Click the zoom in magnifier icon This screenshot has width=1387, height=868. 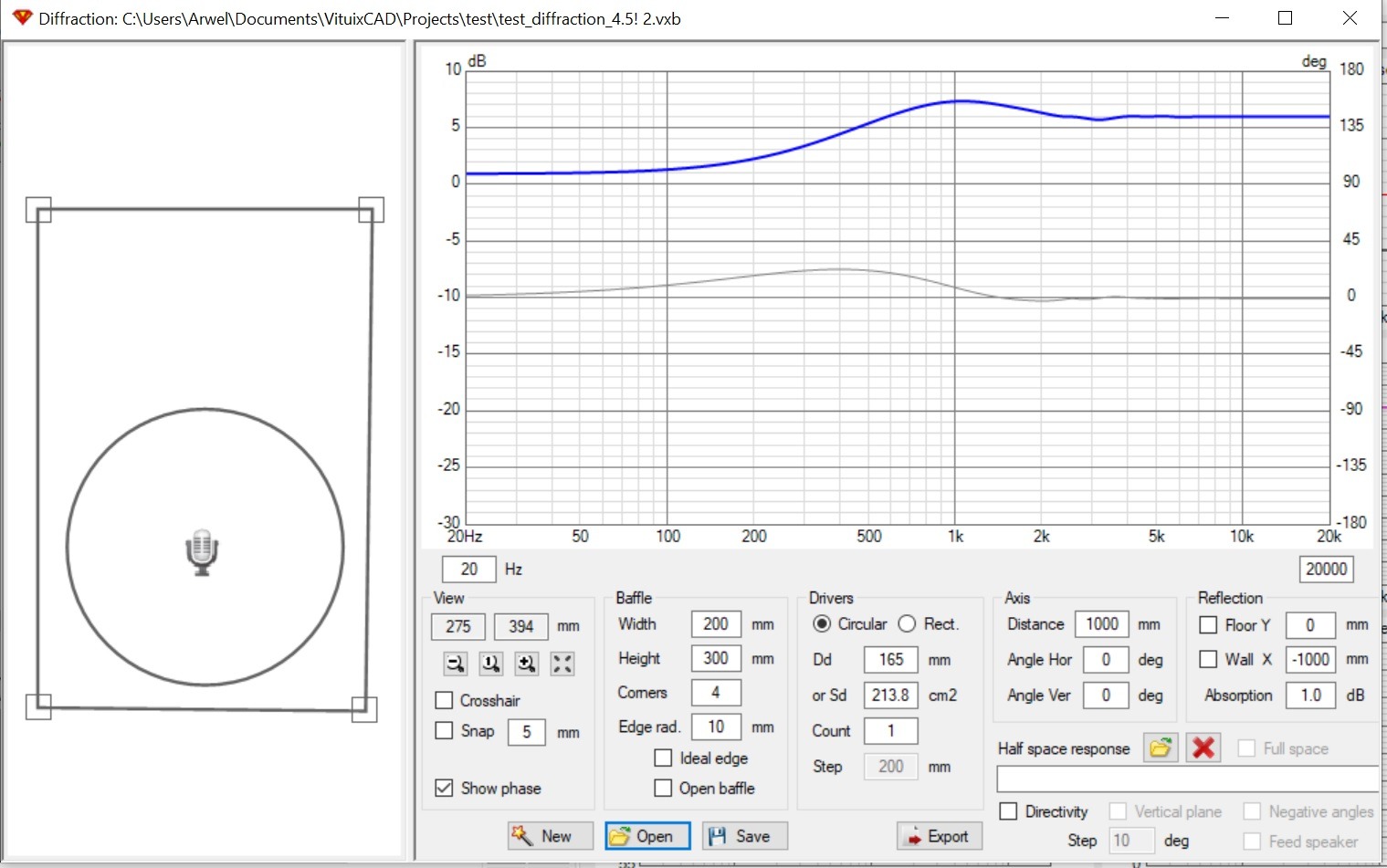527,664
